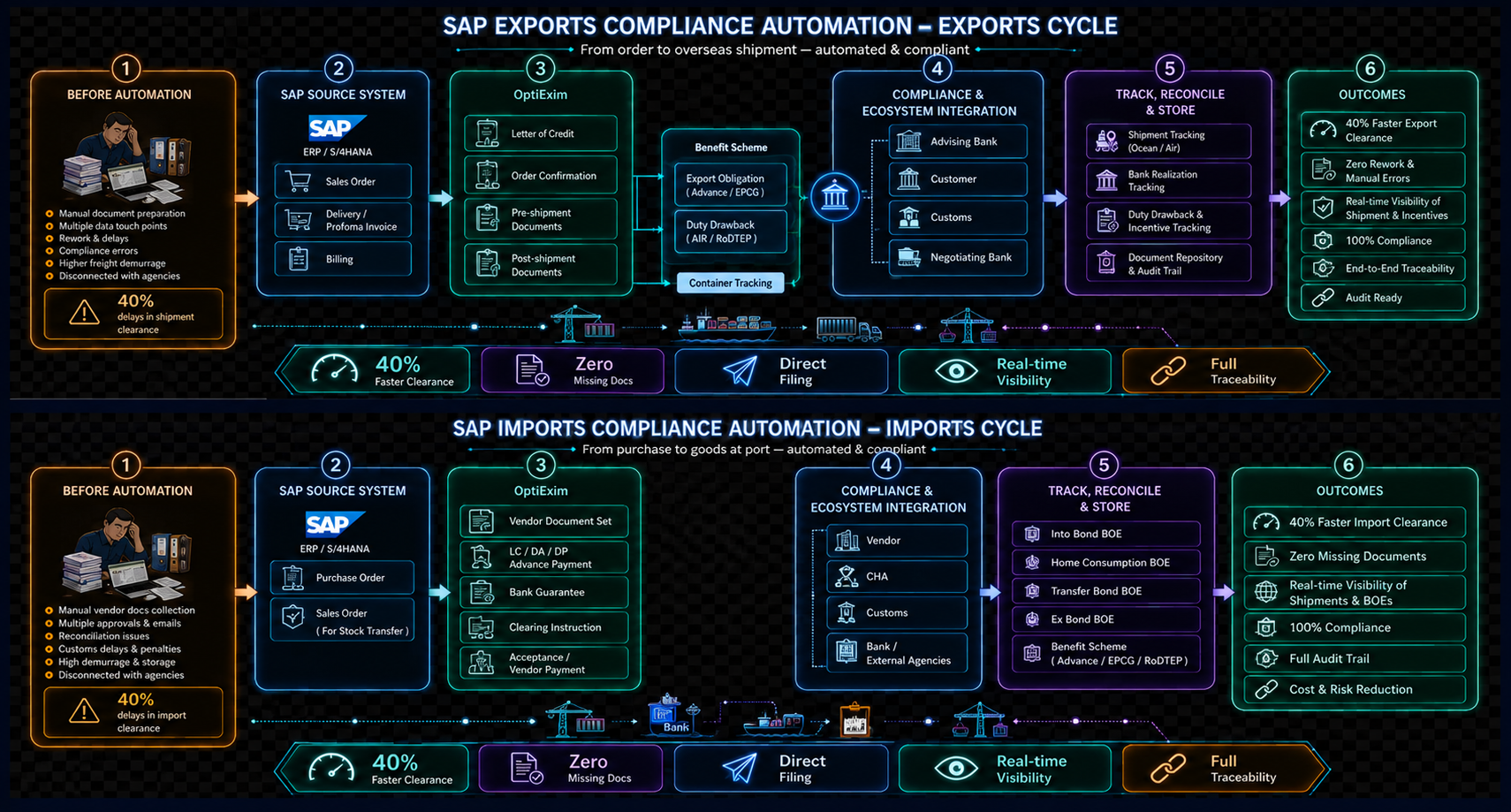Screen dimensions: 1511x812
Task: Select the "Reconciliation issues" bullet text
Action: point(103,636)
